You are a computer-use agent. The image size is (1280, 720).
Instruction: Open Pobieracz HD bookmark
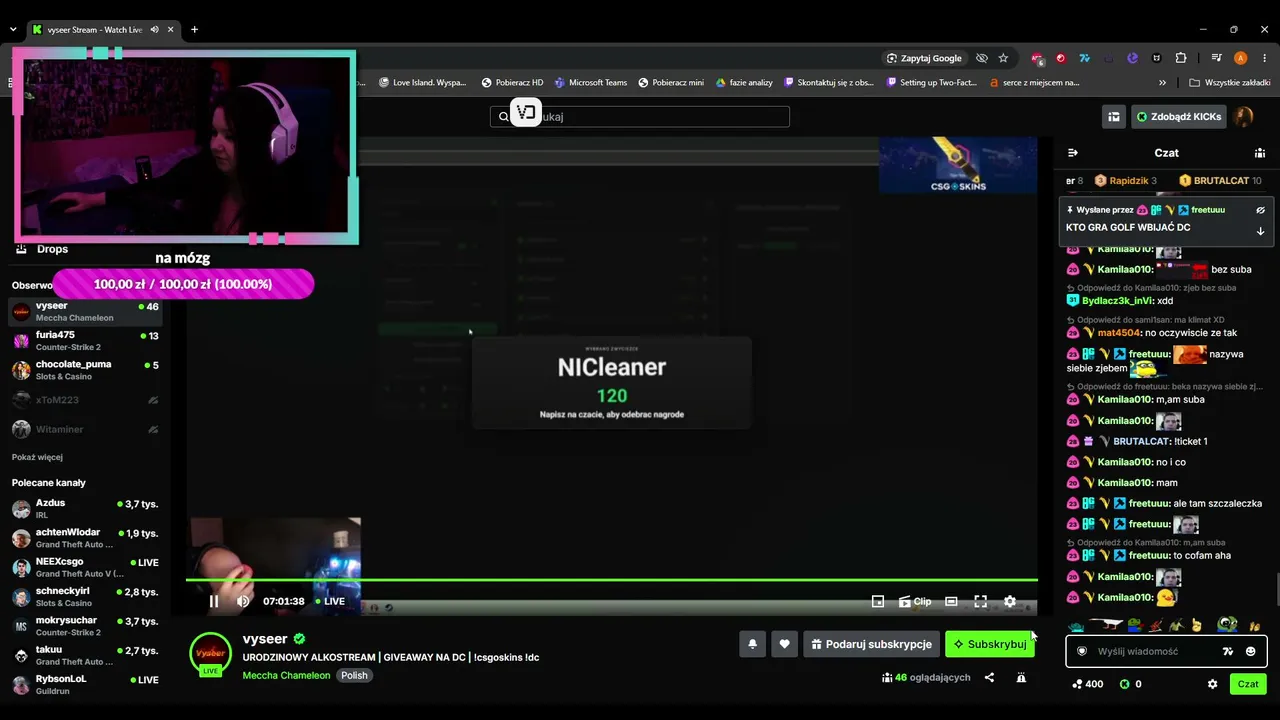point(512,83)
